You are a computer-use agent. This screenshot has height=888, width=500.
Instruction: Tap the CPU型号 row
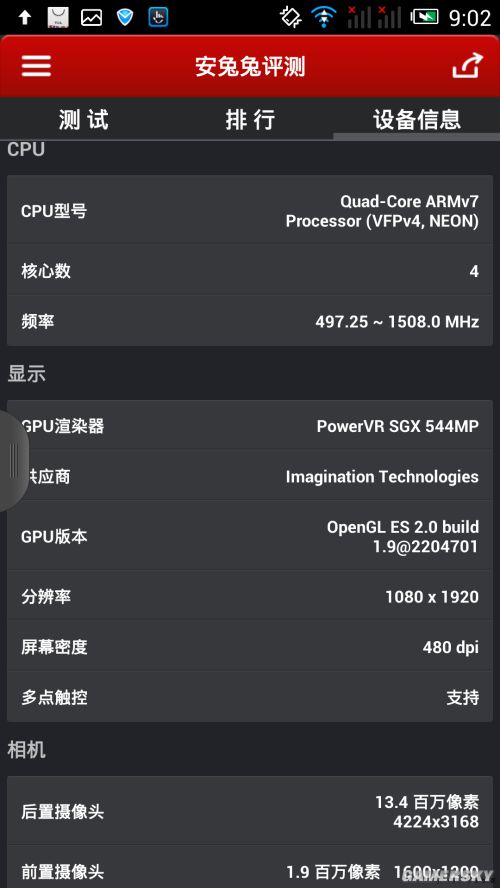250,211
